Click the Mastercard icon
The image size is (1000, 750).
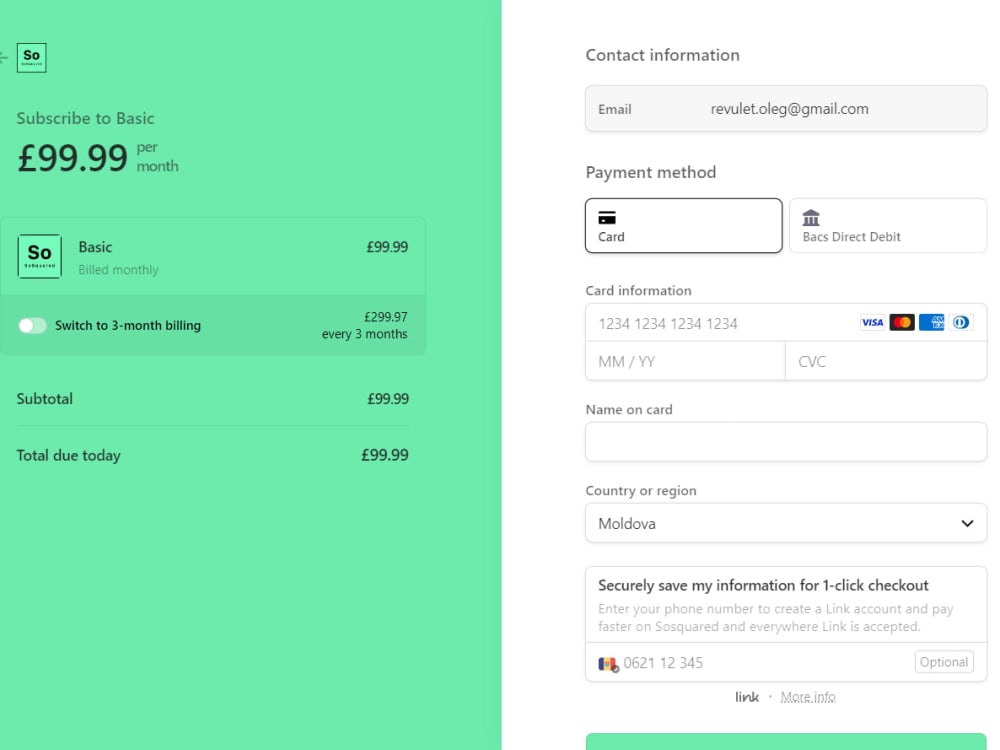[902, 323]
